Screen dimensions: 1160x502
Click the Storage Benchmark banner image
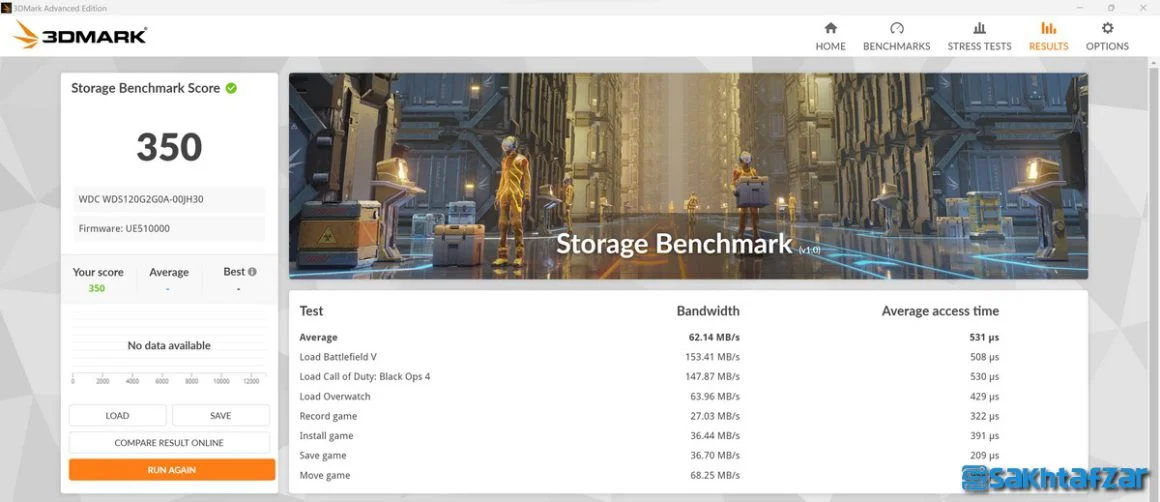[x=688, y=176]
